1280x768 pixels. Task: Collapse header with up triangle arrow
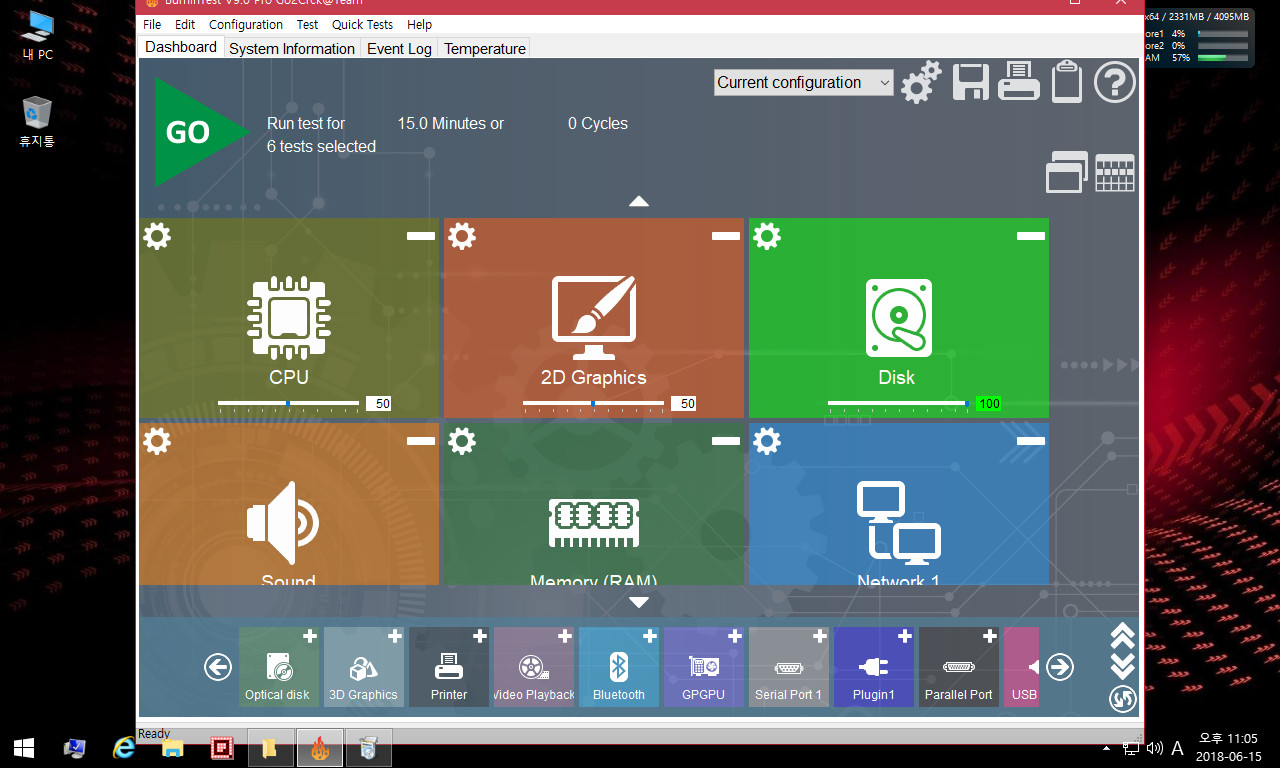(639, 201)
